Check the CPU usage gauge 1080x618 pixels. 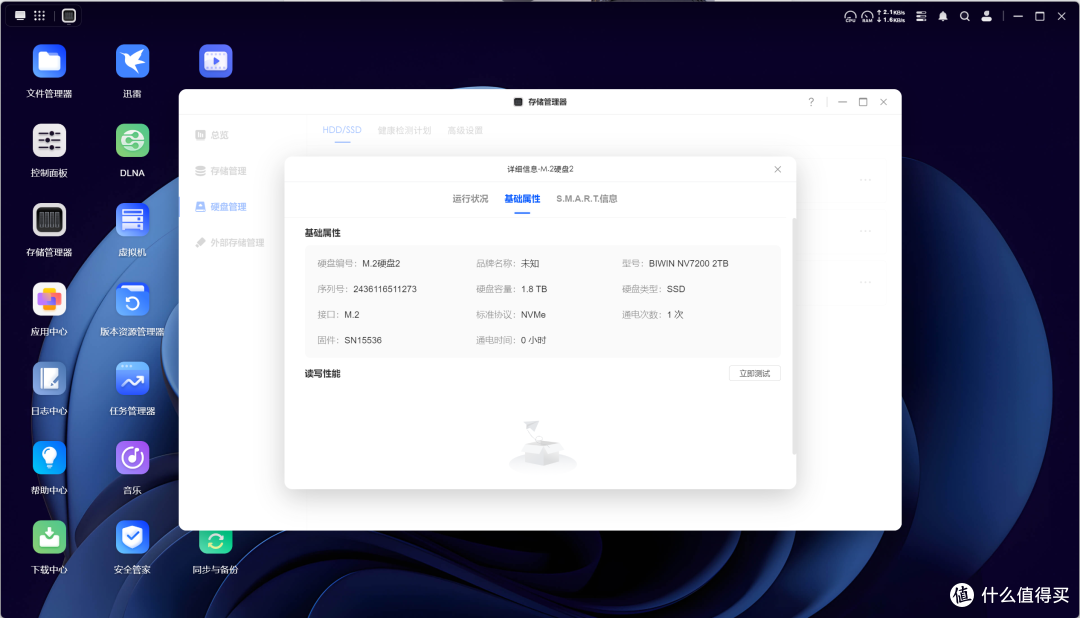tap(851, 16)
